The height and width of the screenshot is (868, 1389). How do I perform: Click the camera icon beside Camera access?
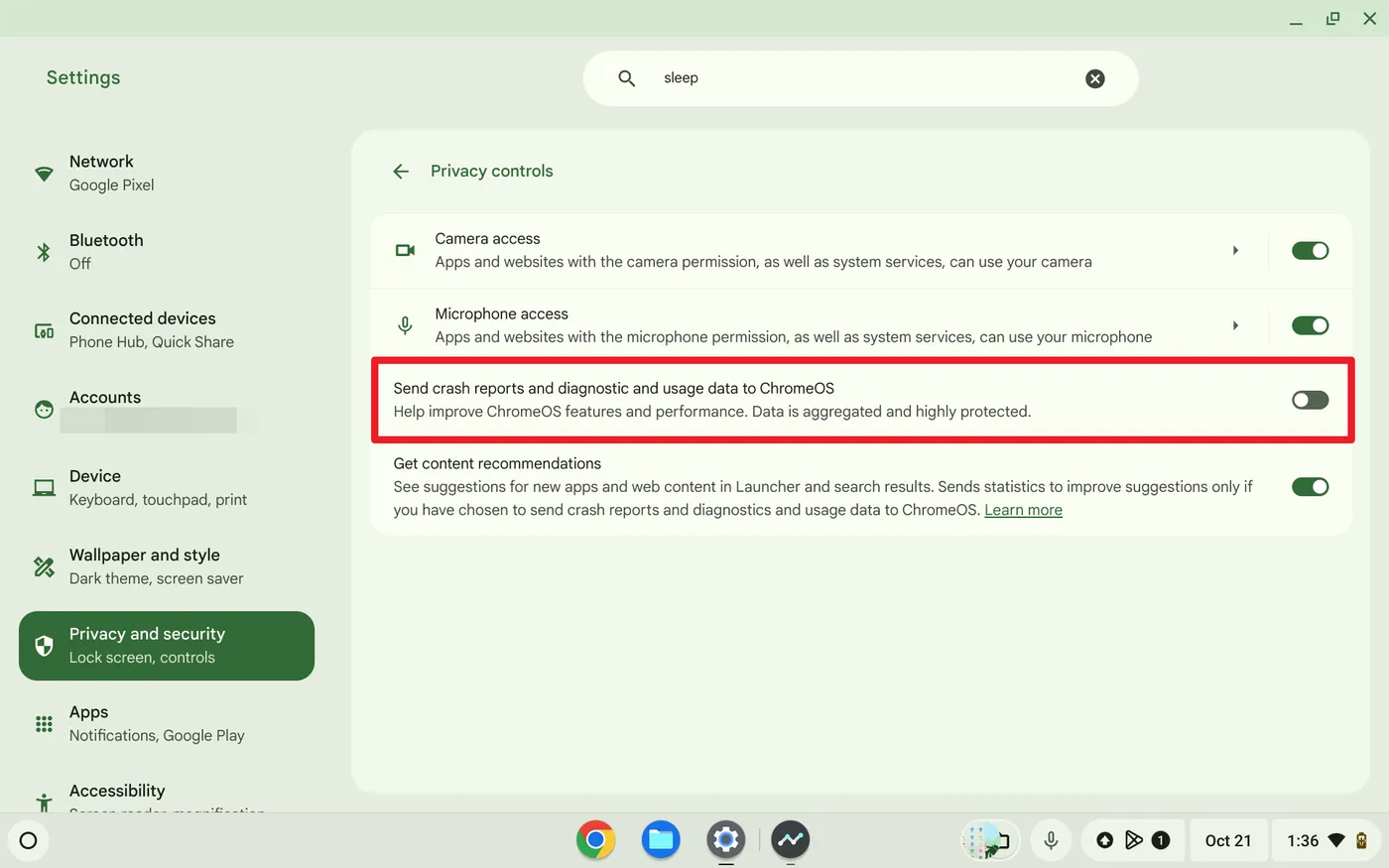point(405,250)
